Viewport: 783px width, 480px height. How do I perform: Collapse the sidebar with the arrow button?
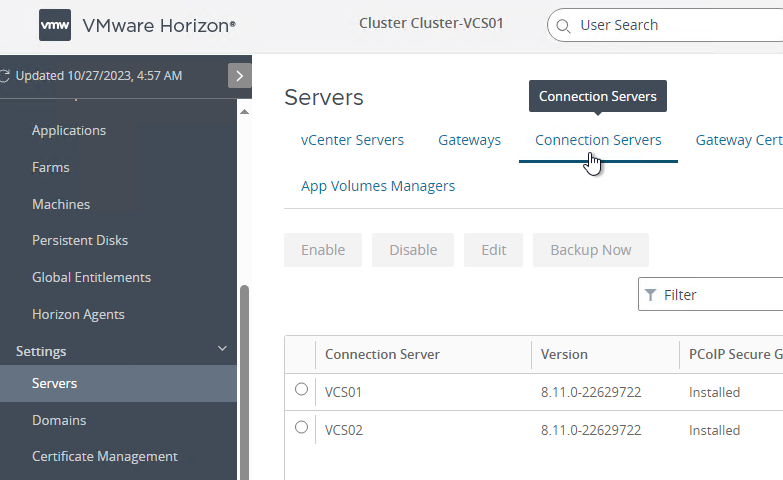pyautogui.click(x=240, y=76)
